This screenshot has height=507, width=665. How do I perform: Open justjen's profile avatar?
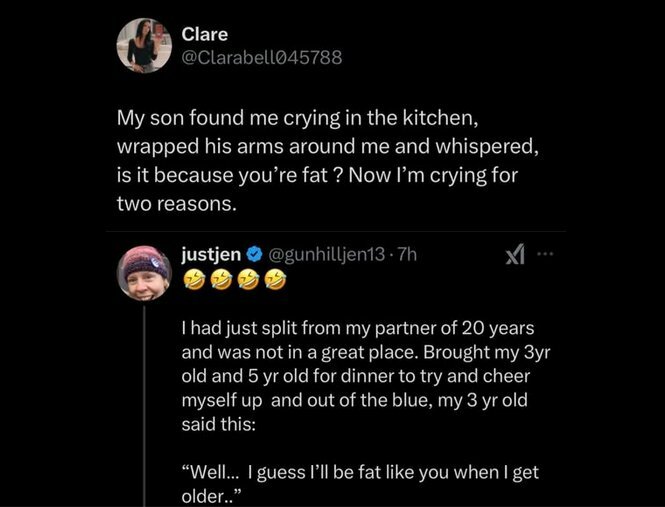click(145, 271)
